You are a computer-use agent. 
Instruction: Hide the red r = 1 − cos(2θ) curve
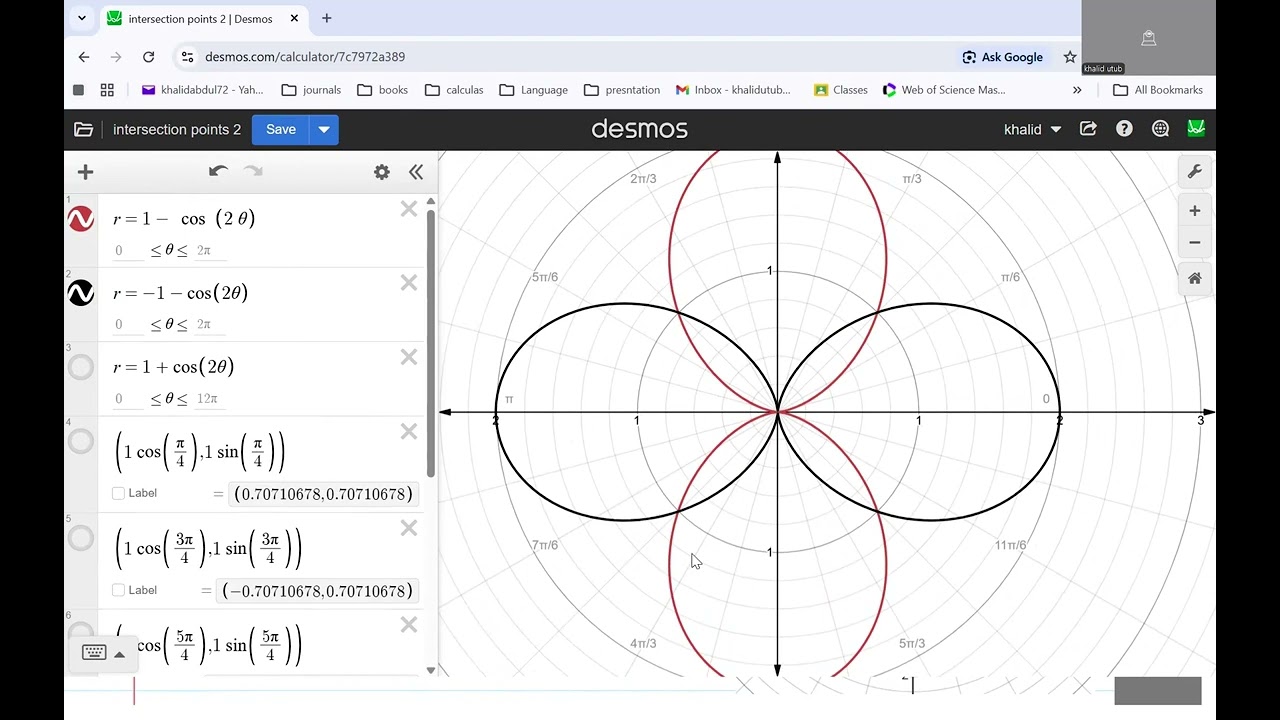click(81, 219)
